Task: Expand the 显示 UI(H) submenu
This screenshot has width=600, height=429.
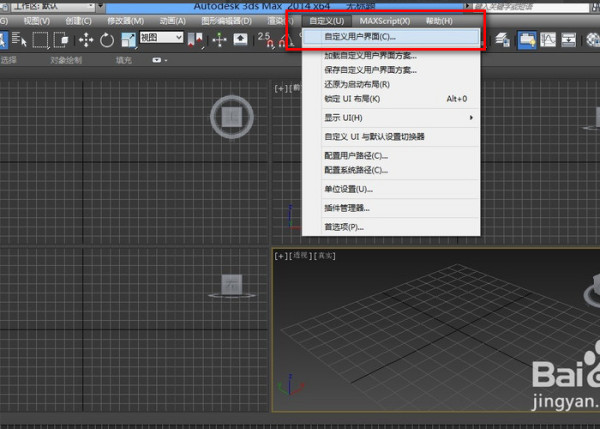Action: click(391, 118)
